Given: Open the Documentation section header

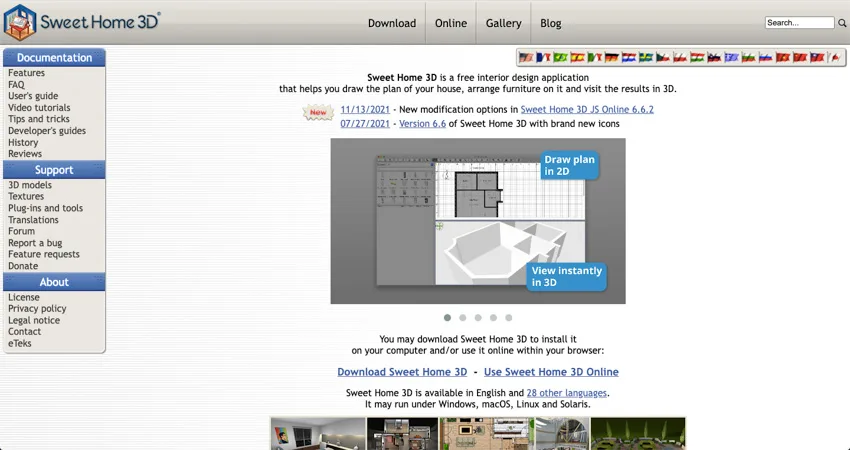Looking at the screenshot, I should (x=54, y=57).
